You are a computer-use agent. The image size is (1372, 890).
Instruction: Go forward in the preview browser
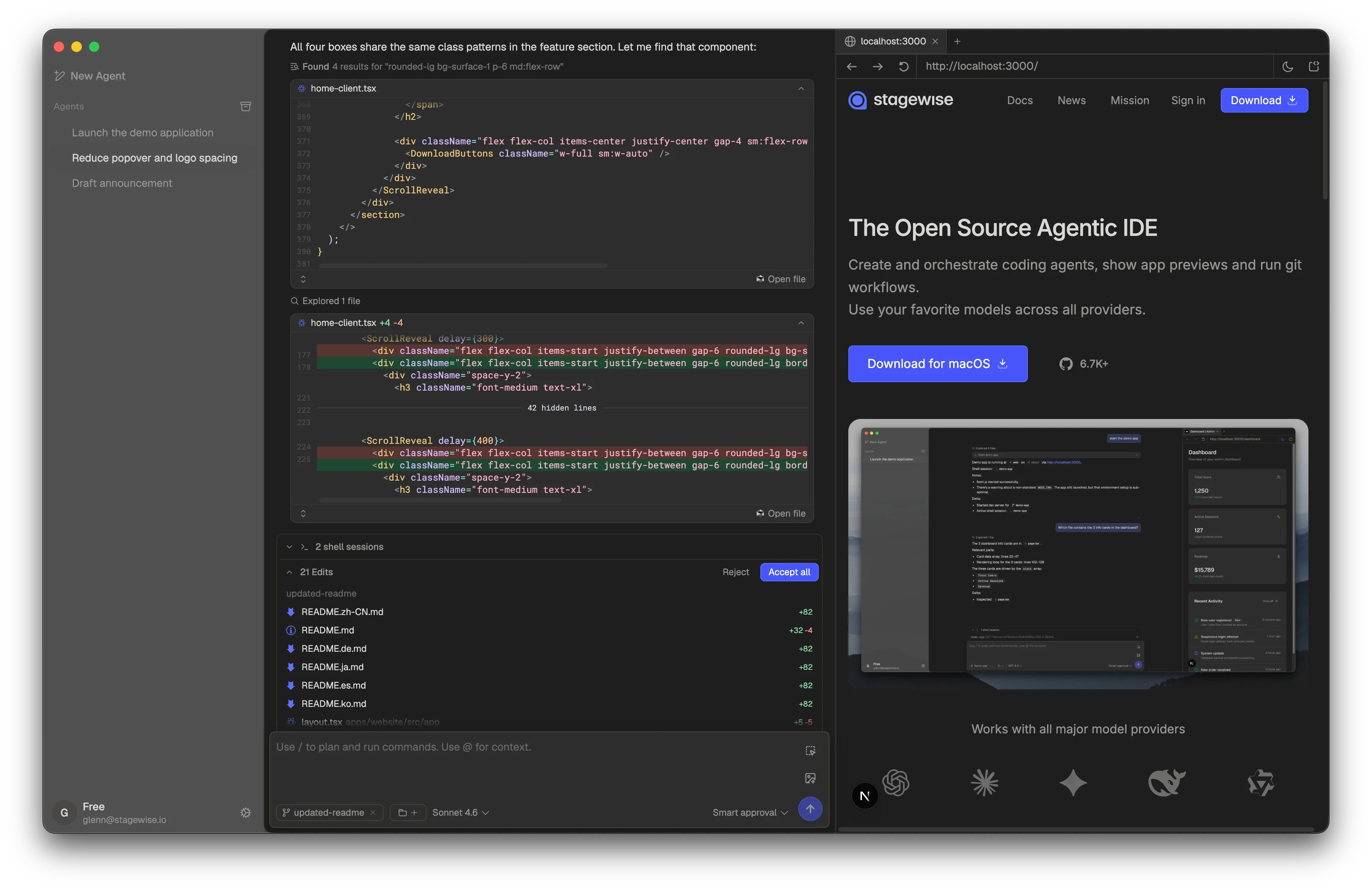point(877,66)
